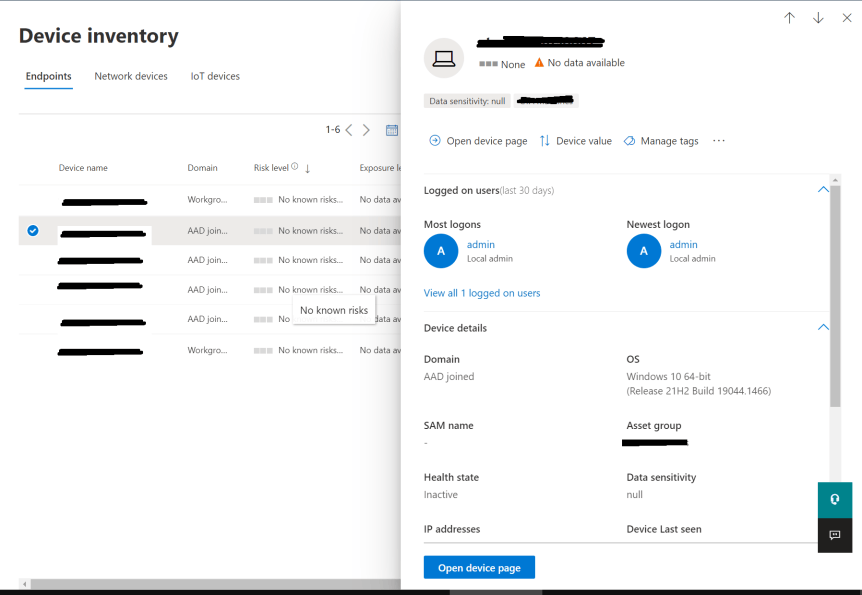
Task: Go to the next page of devices
Action: pos(366,130)
